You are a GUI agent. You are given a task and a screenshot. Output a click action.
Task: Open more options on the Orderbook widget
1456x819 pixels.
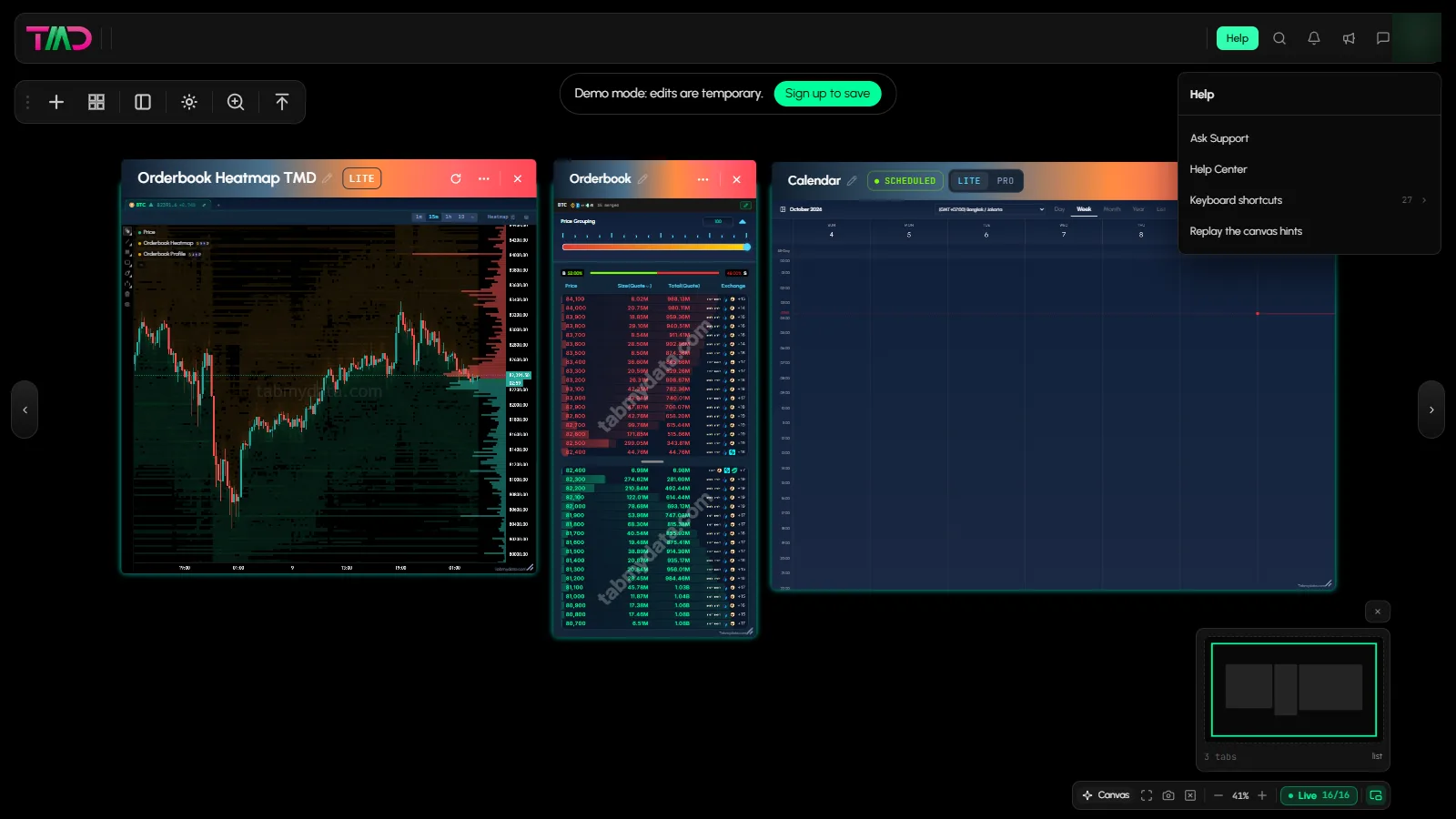703,179
